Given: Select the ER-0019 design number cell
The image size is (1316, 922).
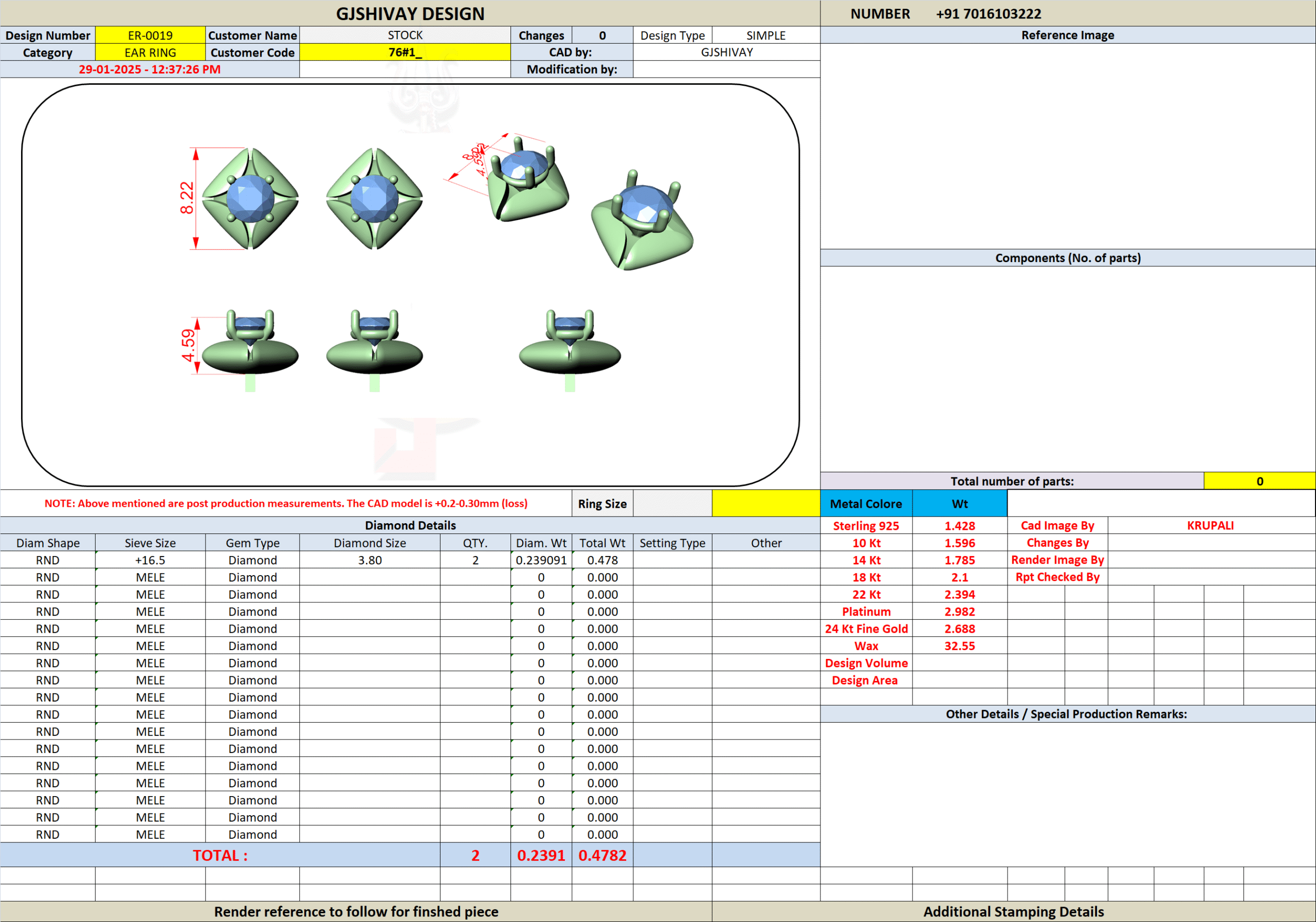Looking at the screenshot, I should 150,35.
